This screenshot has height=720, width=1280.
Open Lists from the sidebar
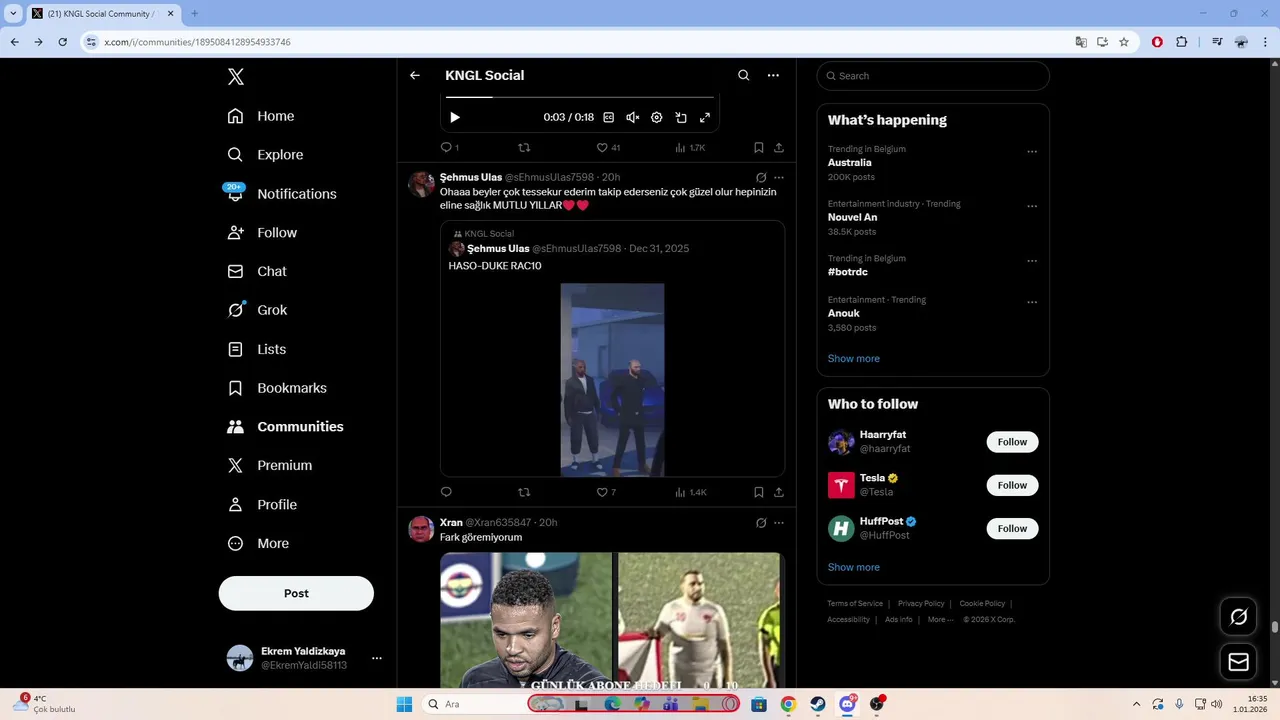click(x=257, y=349)
